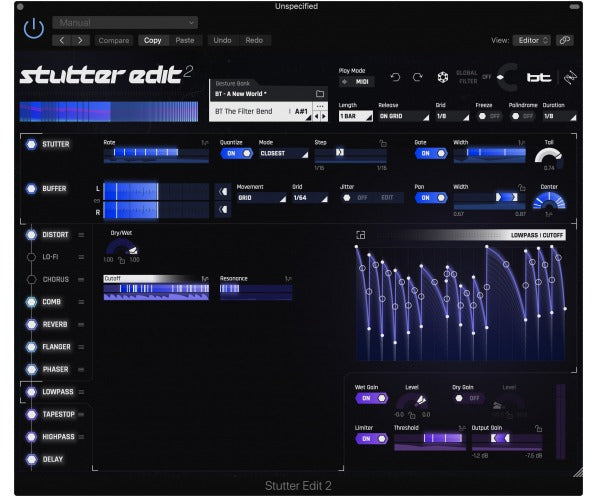Click the Stutter Edit undo arrow icon
This screenshot has height=497, width=597.
tap(395, 78)
